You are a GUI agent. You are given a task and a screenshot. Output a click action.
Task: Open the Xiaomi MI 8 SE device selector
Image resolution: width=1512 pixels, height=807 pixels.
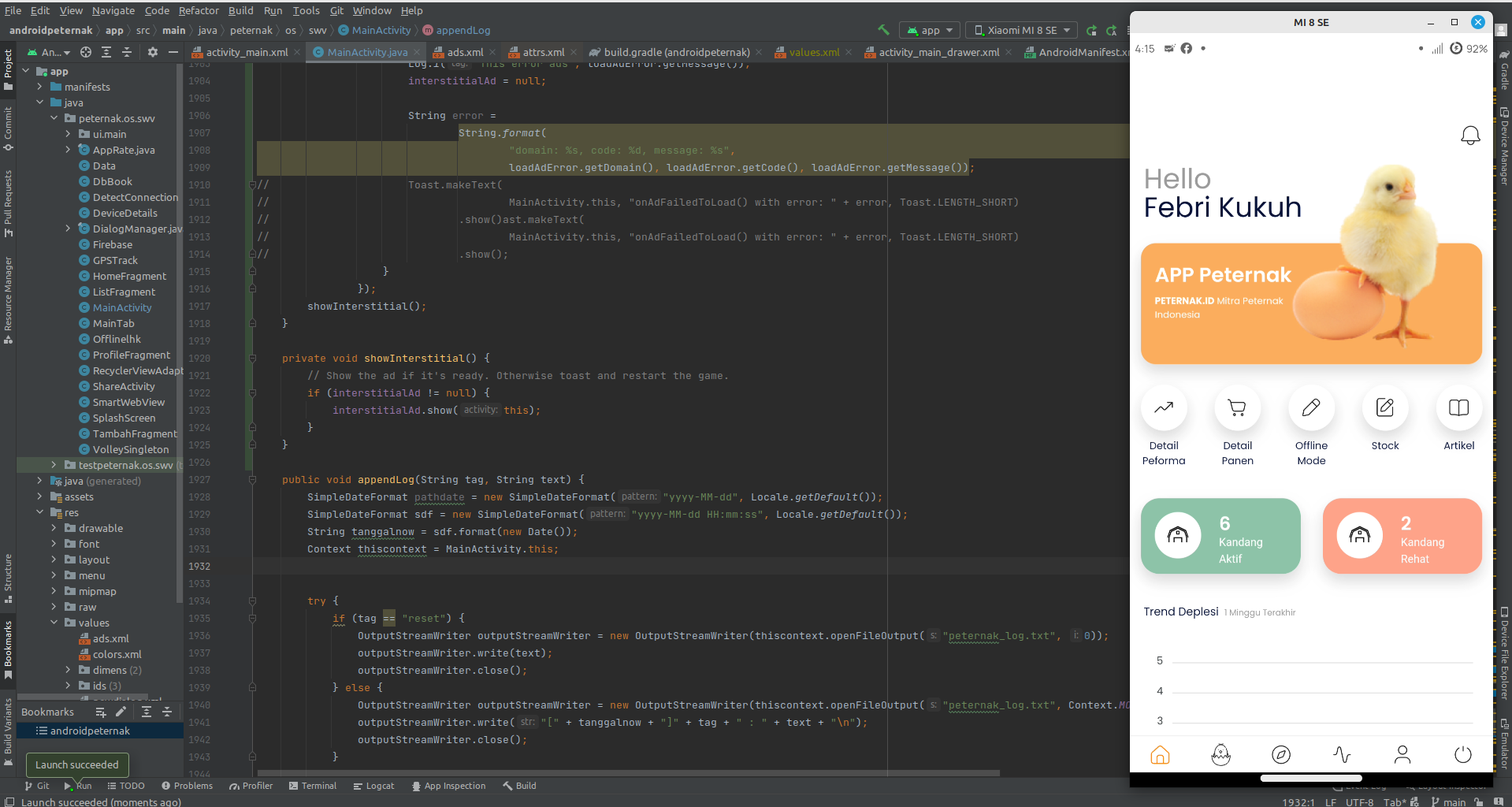pos(1021,30)
